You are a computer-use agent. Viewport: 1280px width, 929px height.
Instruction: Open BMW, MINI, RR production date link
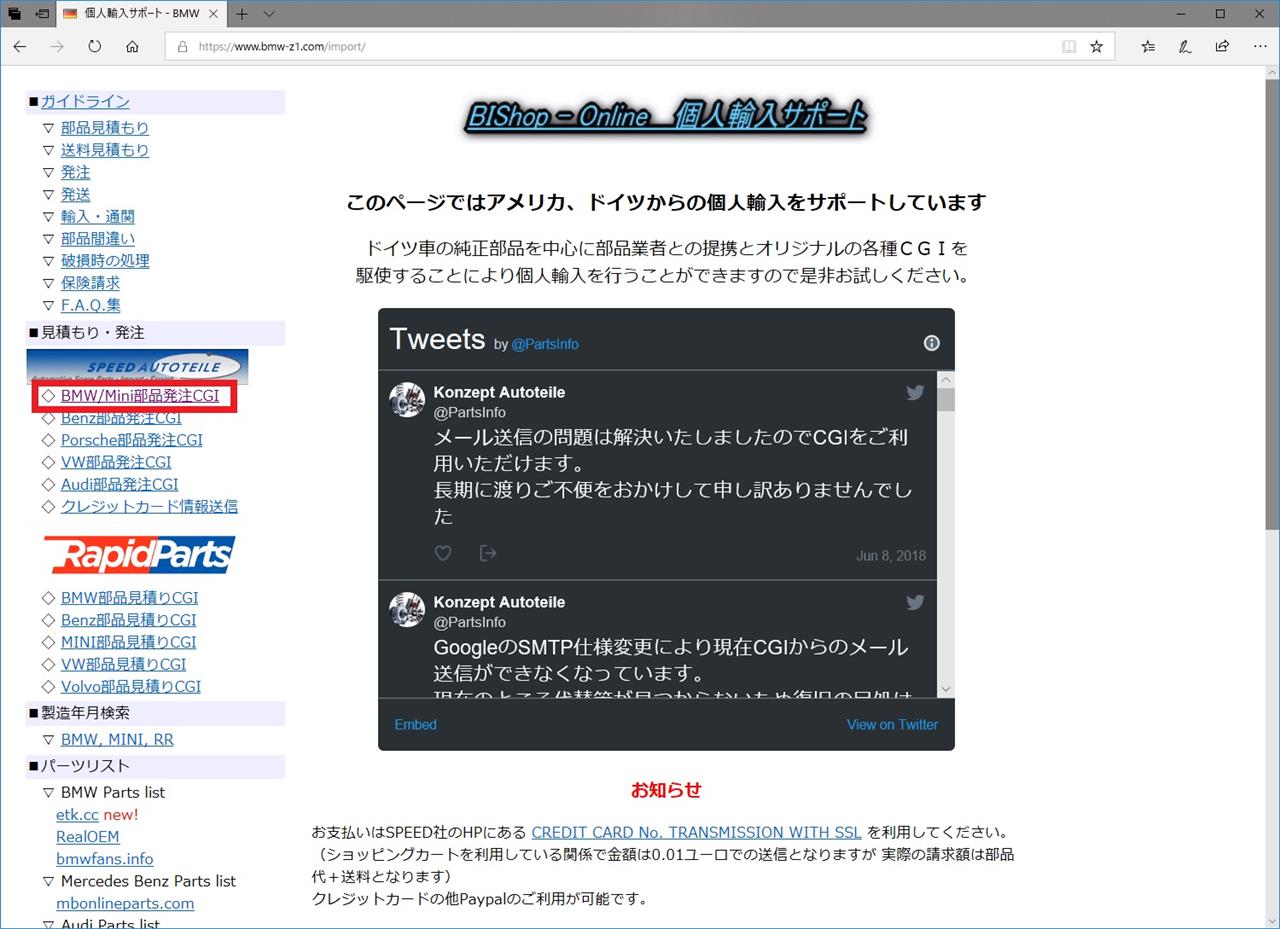tap(117, 740)
